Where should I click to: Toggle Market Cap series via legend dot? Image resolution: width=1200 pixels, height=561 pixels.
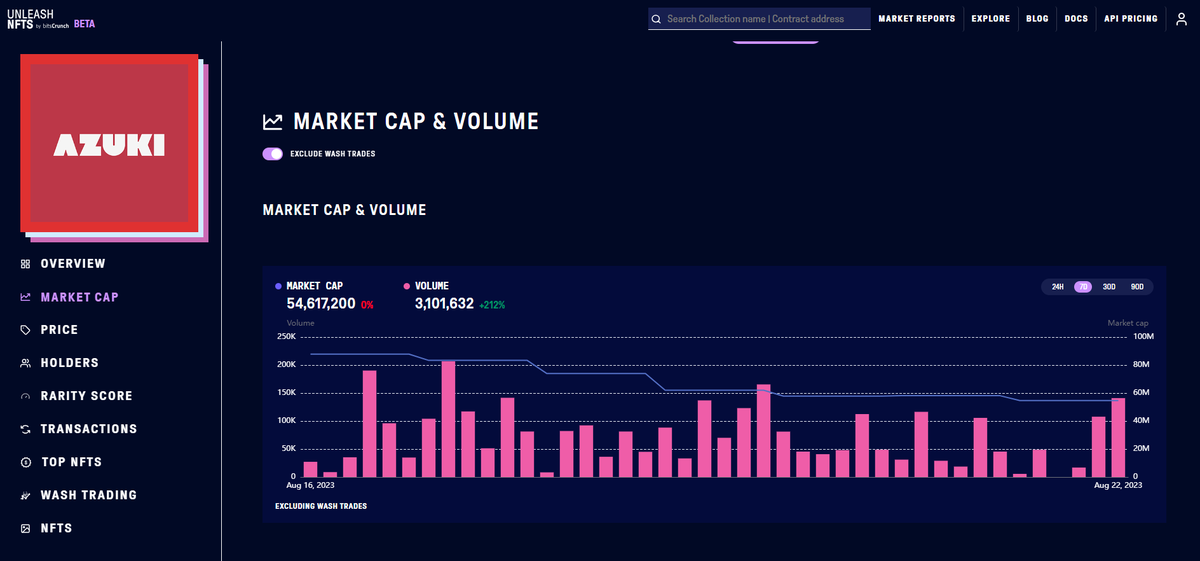[x=279, y=286]
